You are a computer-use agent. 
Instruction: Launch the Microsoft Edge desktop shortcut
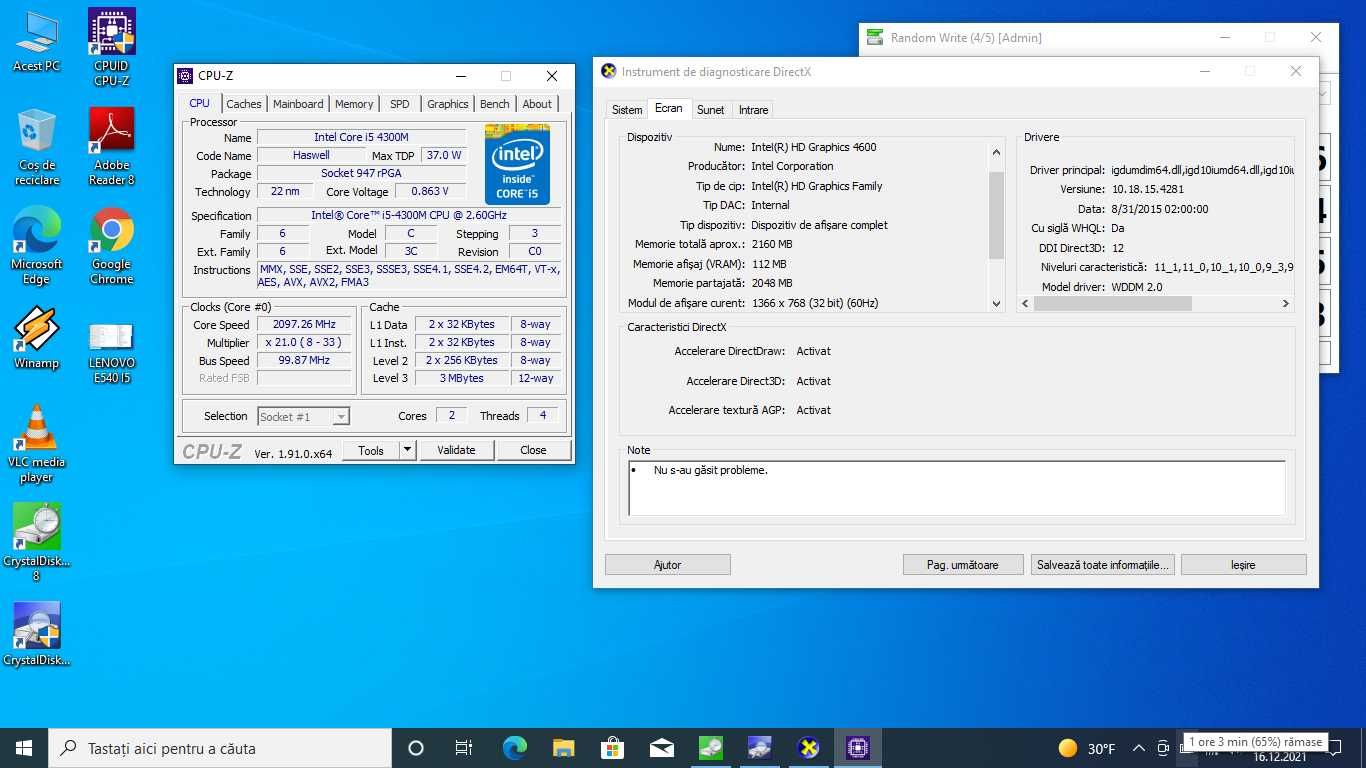click(x=37, y=246)
